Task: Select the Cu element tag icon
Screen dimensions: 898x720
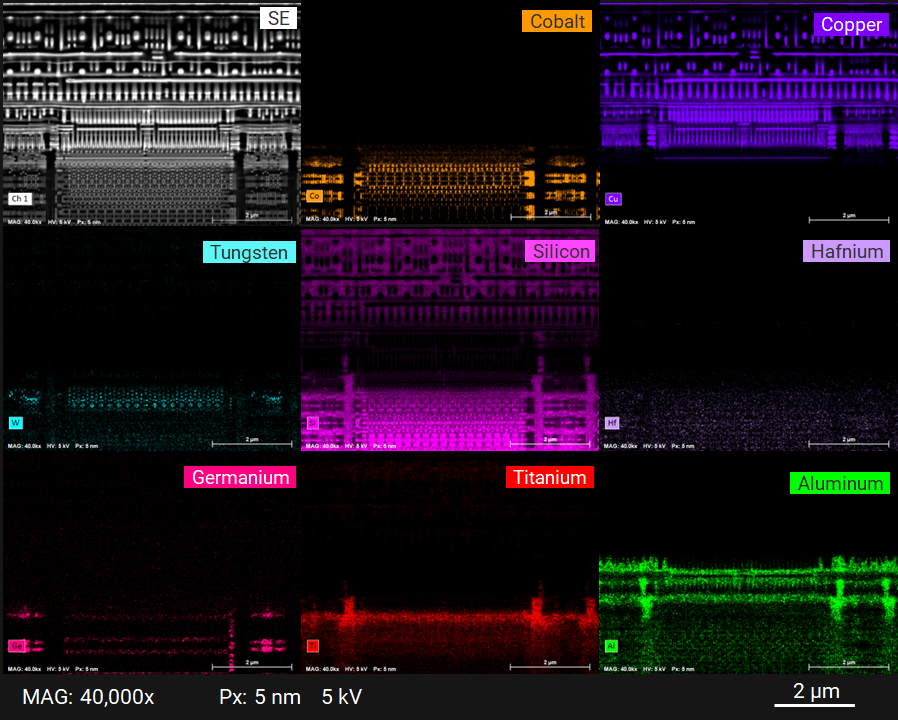Action: point(612,199)
